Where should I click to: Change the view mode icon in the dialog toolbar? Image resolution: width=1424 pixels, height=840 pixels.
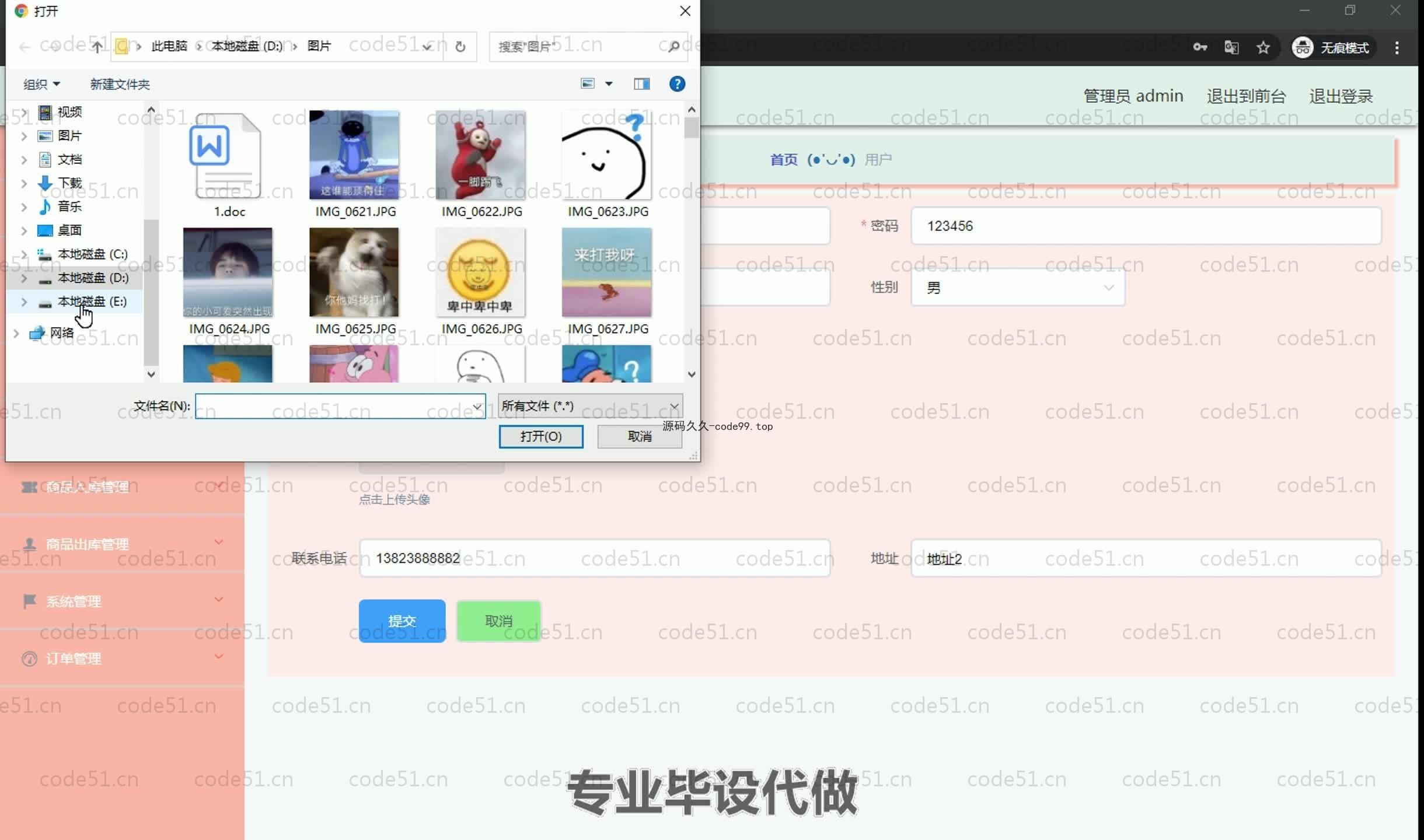(x=588, y=83)
